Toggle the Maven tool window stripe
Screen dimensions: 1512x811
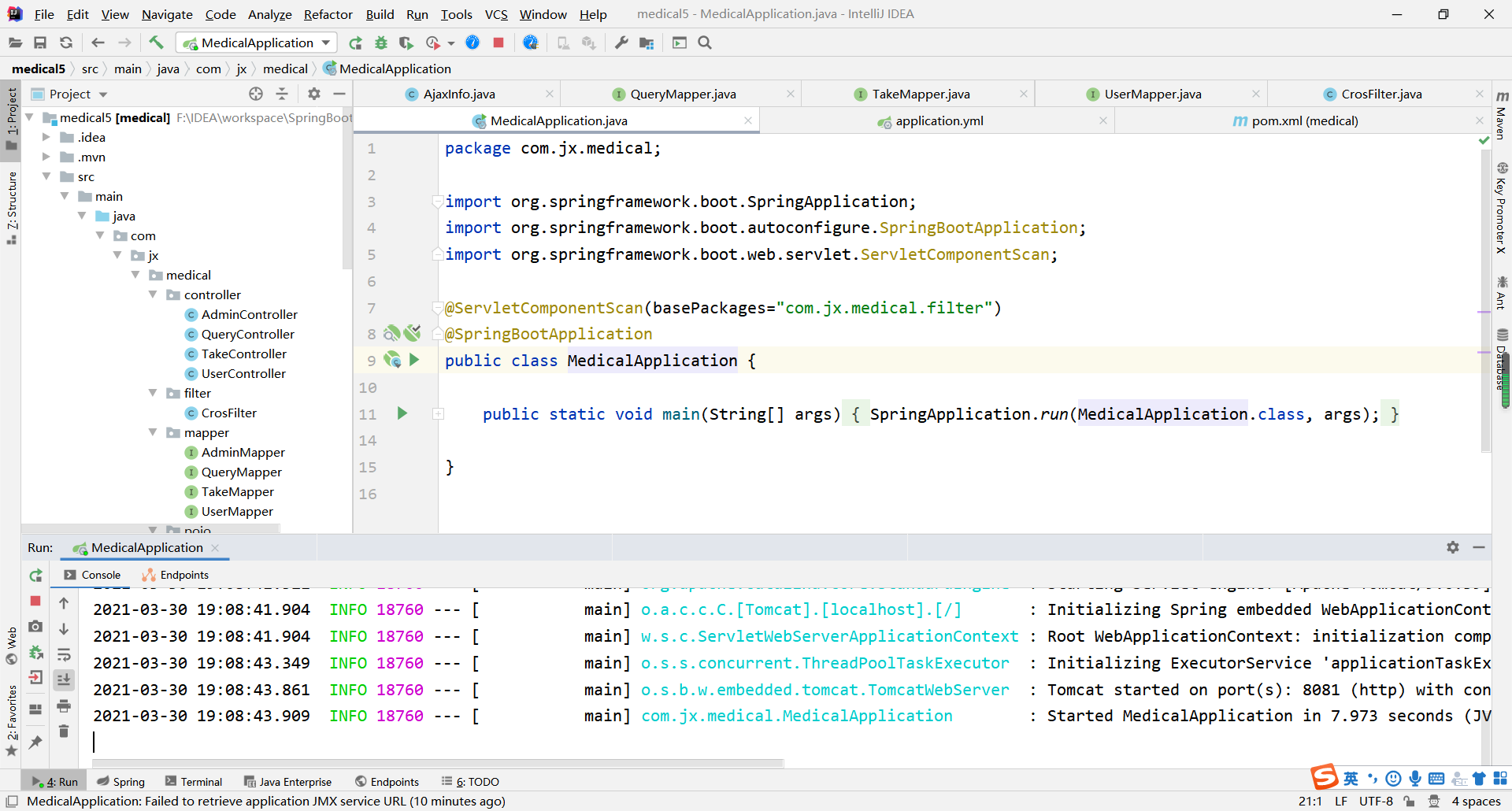coord(1502,116)
